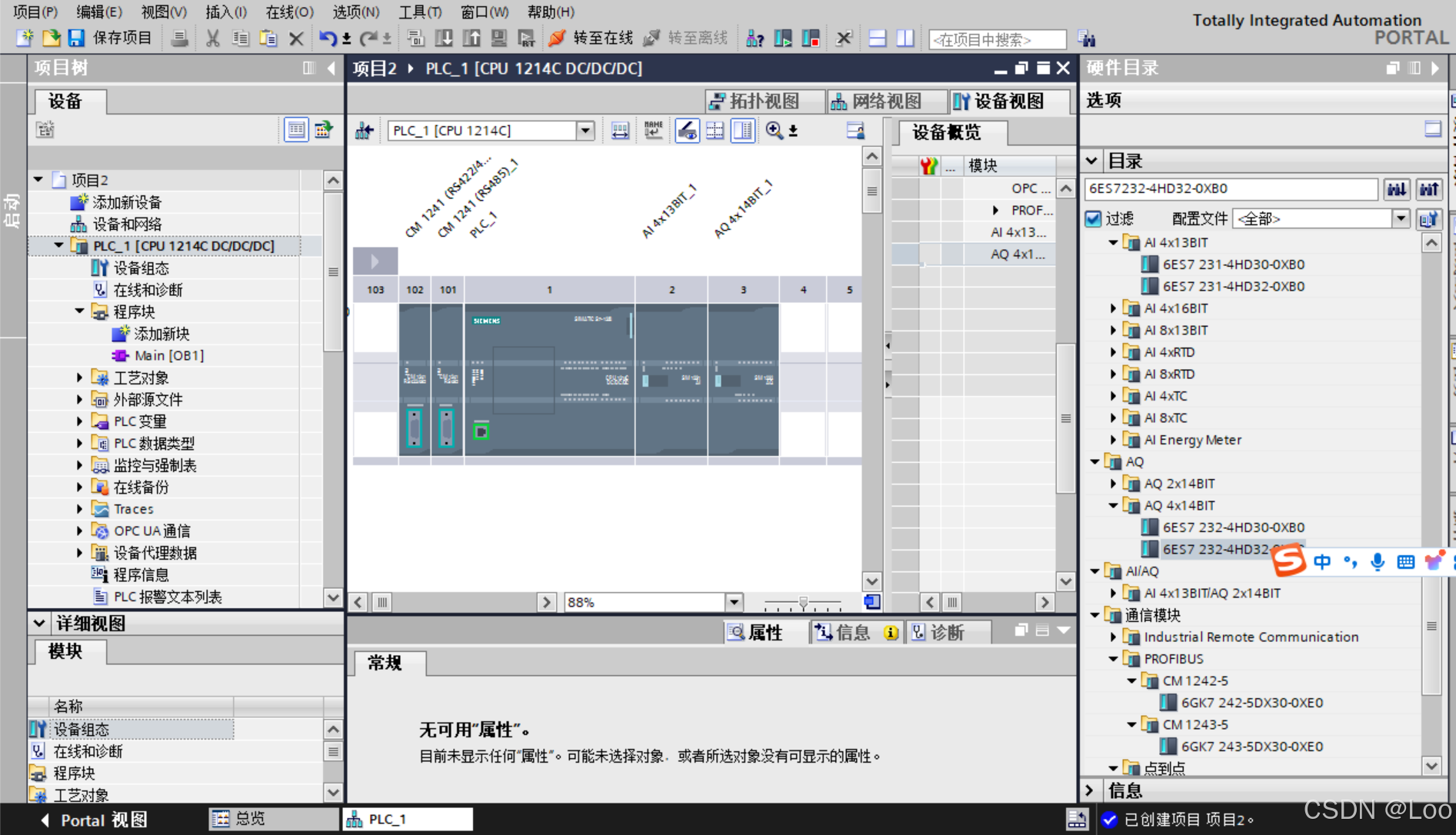Screen dimensions: 1456x835
Task: Click the 保存项目 button label
Action: 122,38
